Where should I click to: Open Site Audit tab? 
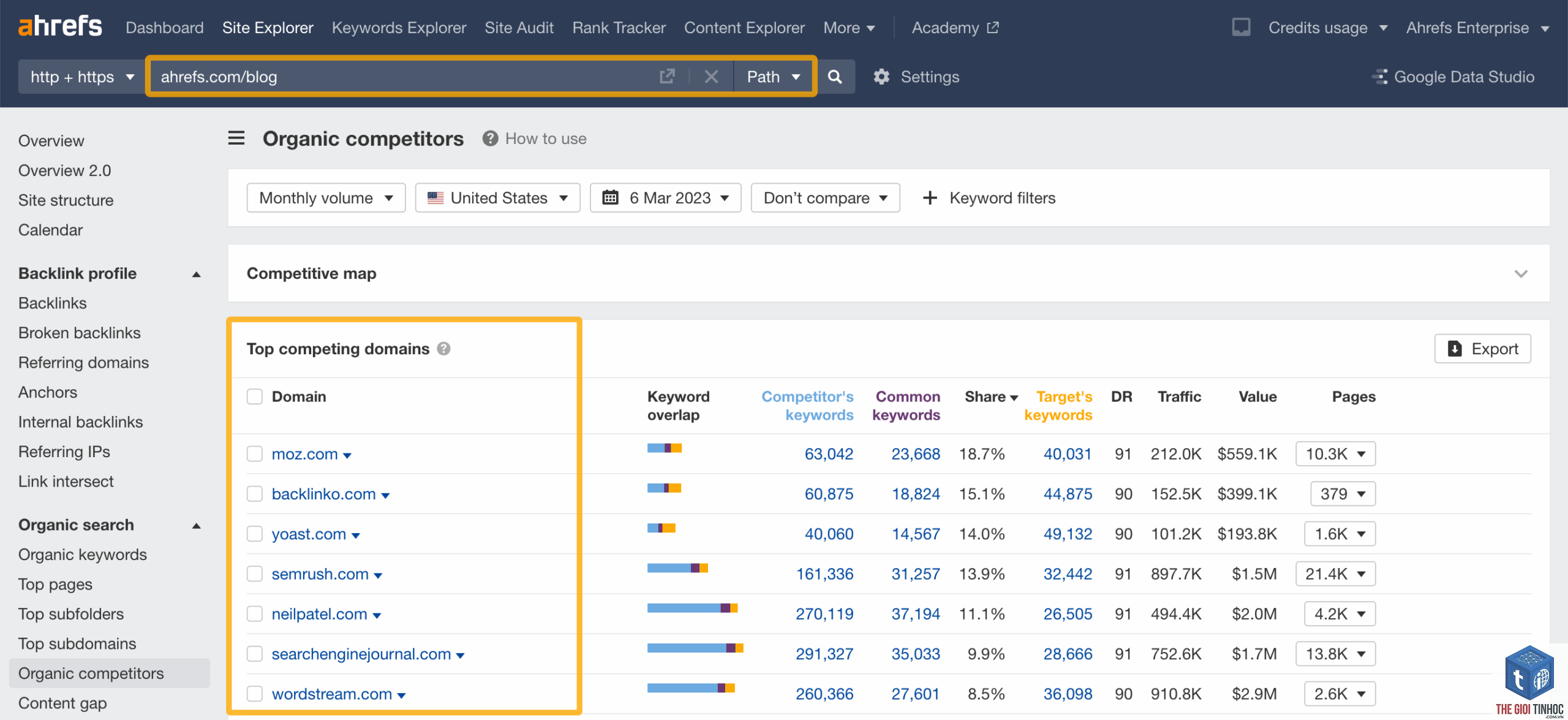(x=519, y=28)
